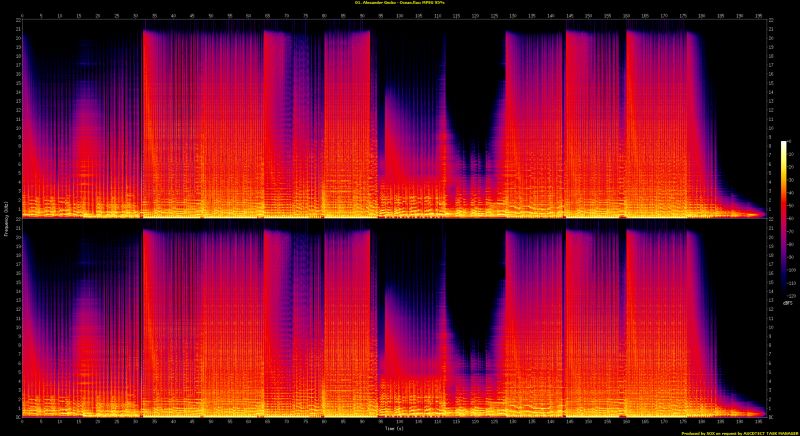The image size is (800, 436).
Task: Click the "Frequency (kHz)" axis label
Action: pos(5,218)
